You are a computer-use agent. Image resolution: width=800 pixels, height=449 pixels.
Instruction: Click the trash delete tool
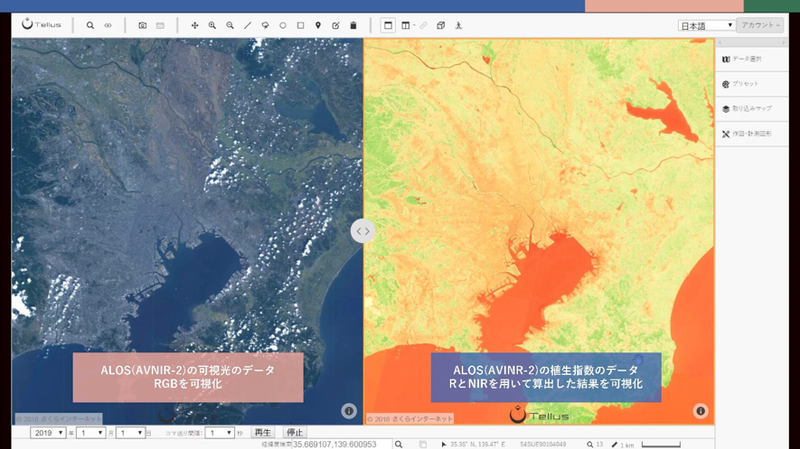pyautogui.click(x=353, y=26)
